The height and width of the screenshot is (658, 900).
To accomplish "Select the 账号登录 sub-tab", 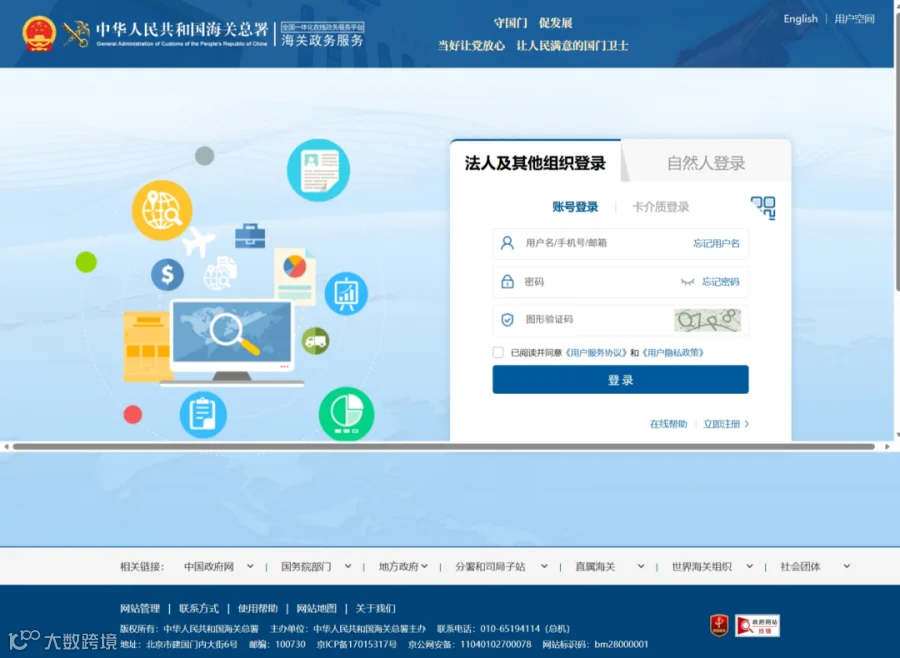I will pos(575,207).
